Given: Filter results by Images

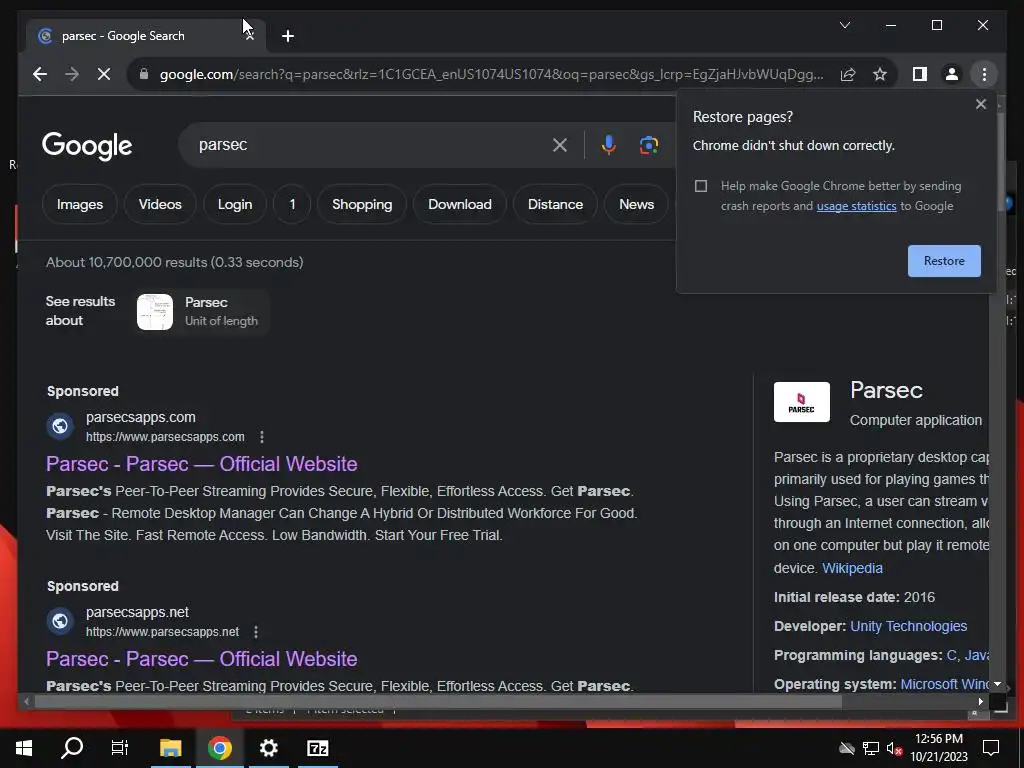Looking at the screenshot, I should pyautogui.click(x=80, y=204).
